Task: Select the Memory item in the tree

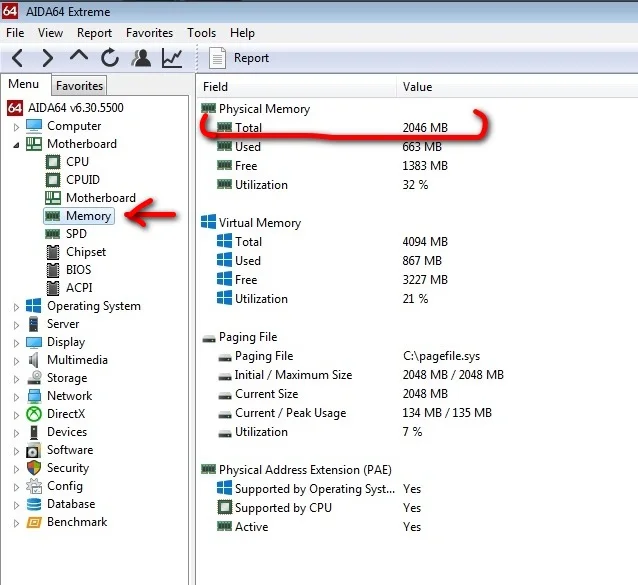Action: tap(79, 216)
